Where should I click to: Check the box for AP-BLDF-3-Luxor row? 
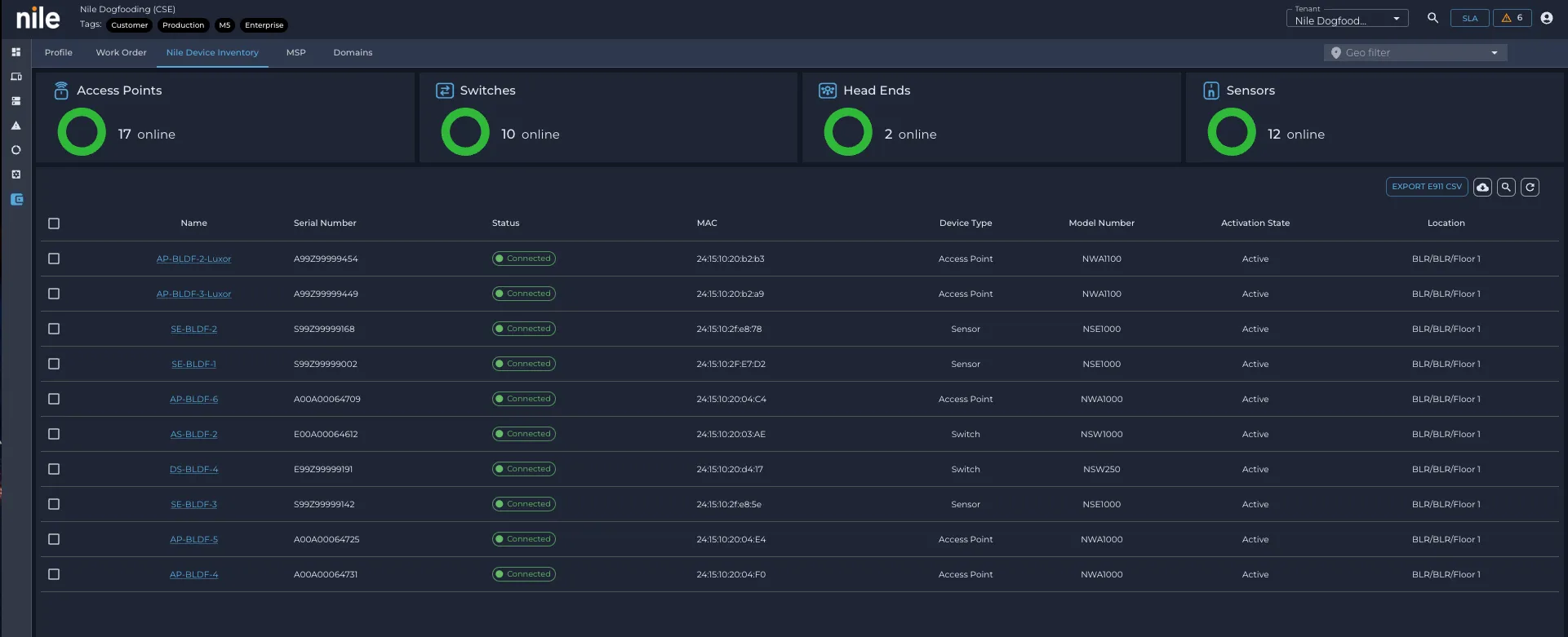click(54, 294)
